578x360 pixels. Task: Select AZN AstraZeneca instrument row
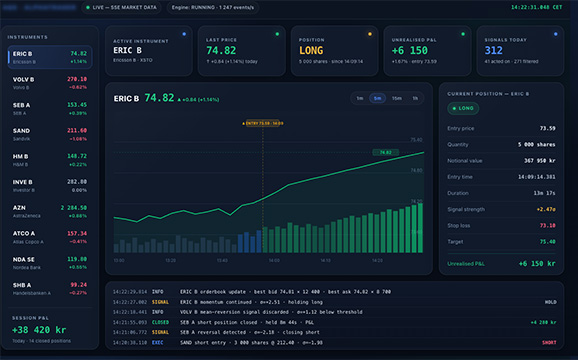(x=50, y=212)
